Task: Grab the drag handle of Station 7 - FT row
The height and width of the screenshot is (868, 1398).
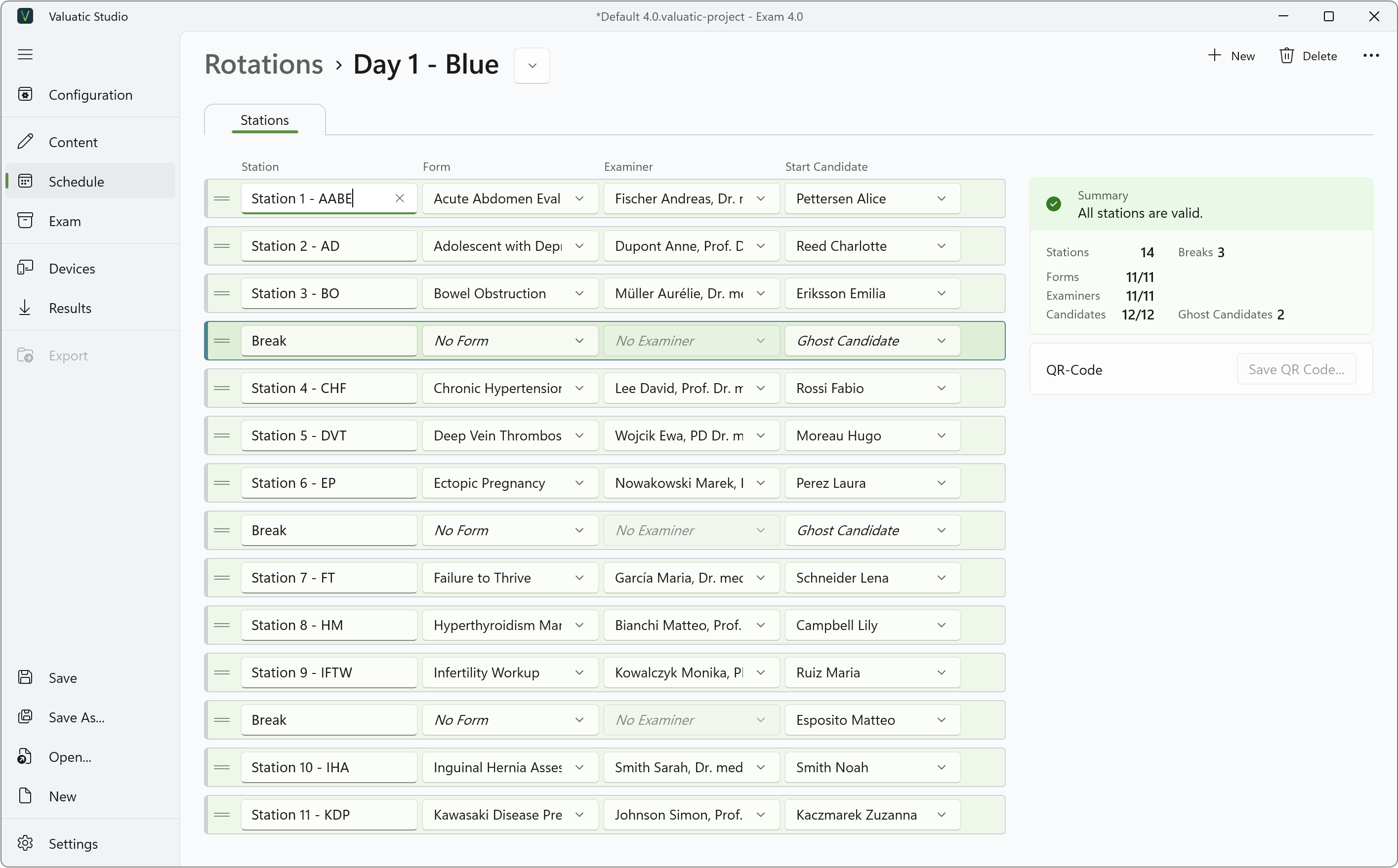Action: [222, 578]
